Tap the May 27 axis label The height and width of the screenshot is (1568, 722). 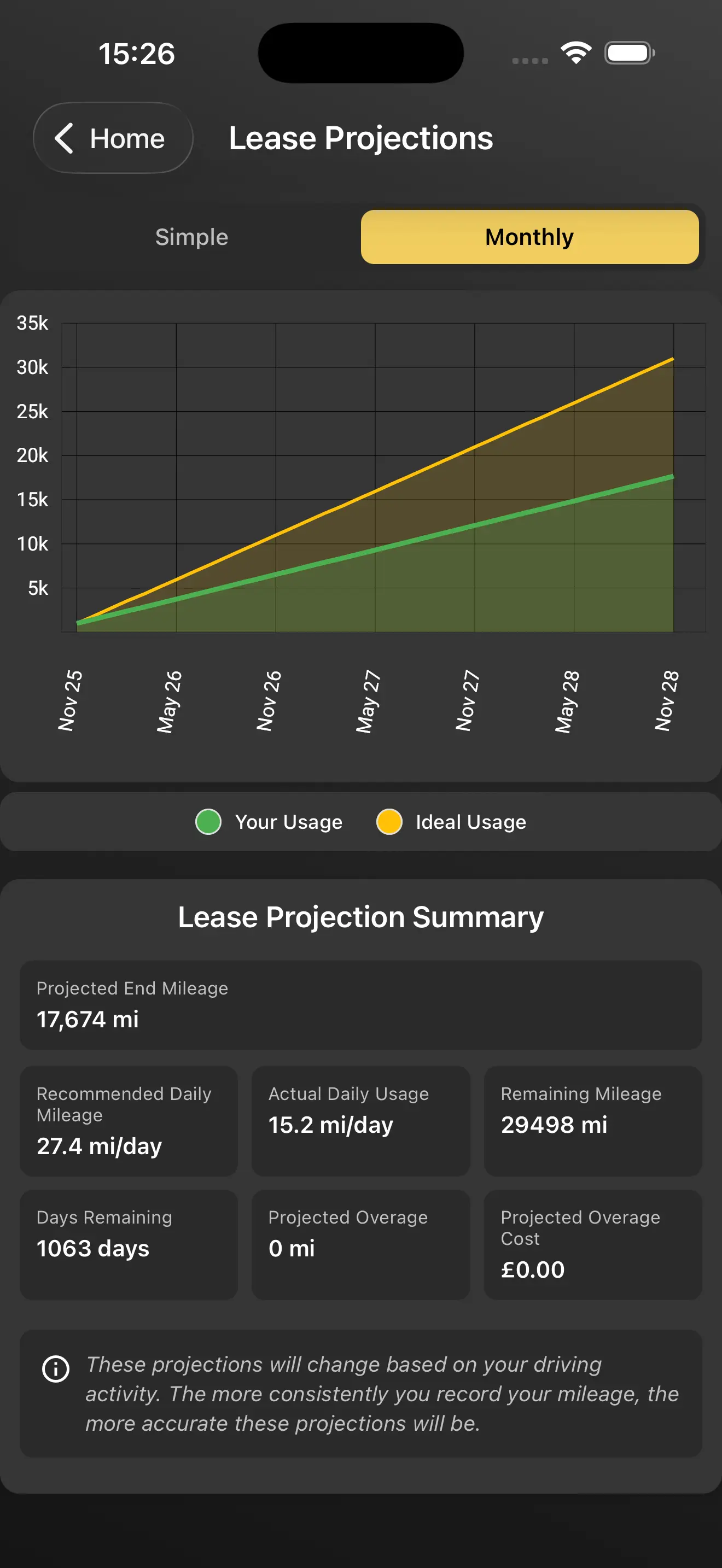coord(368,701)
